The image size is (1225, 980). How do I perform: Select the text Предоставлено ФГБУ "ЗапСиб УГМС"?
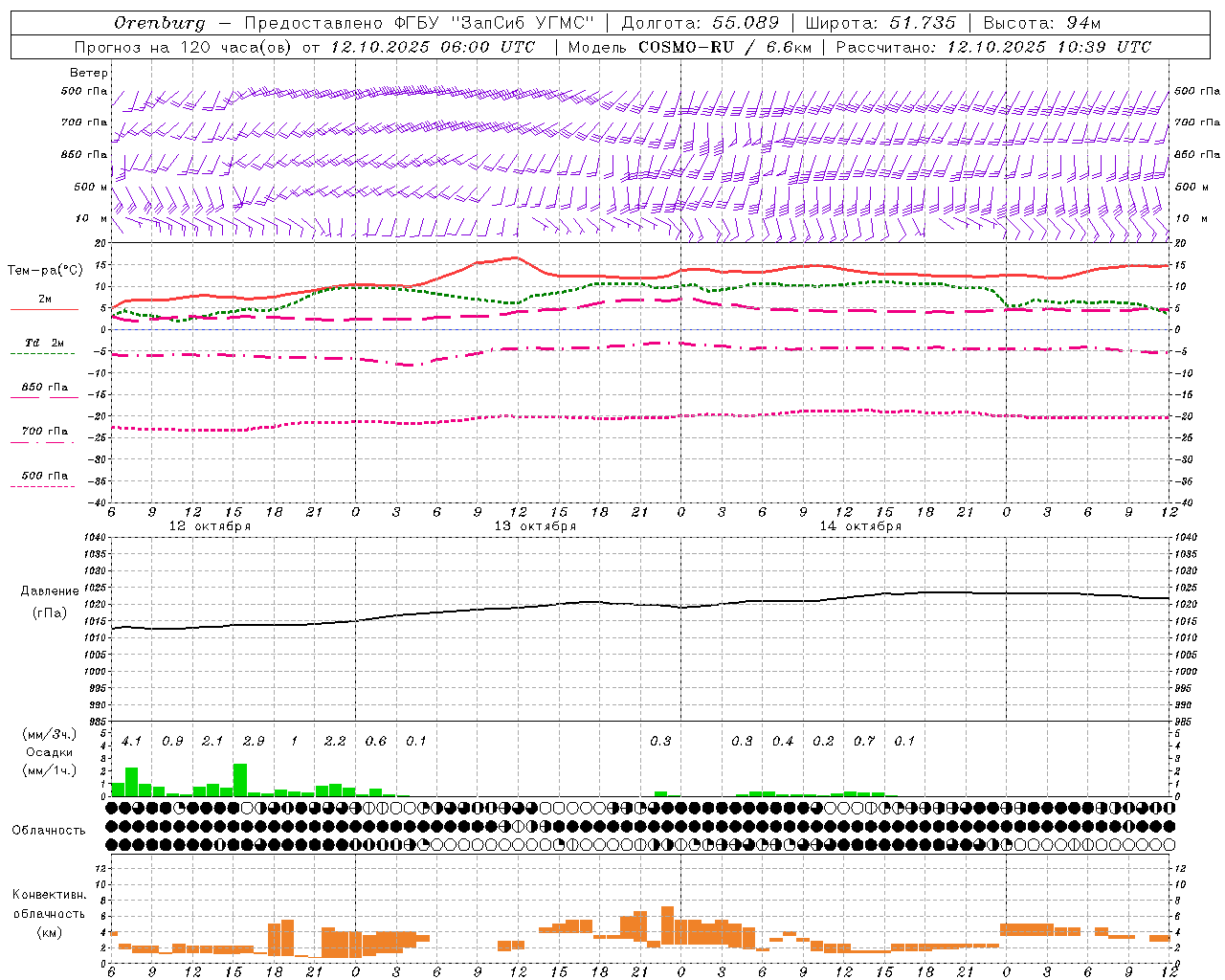(419, 23)
